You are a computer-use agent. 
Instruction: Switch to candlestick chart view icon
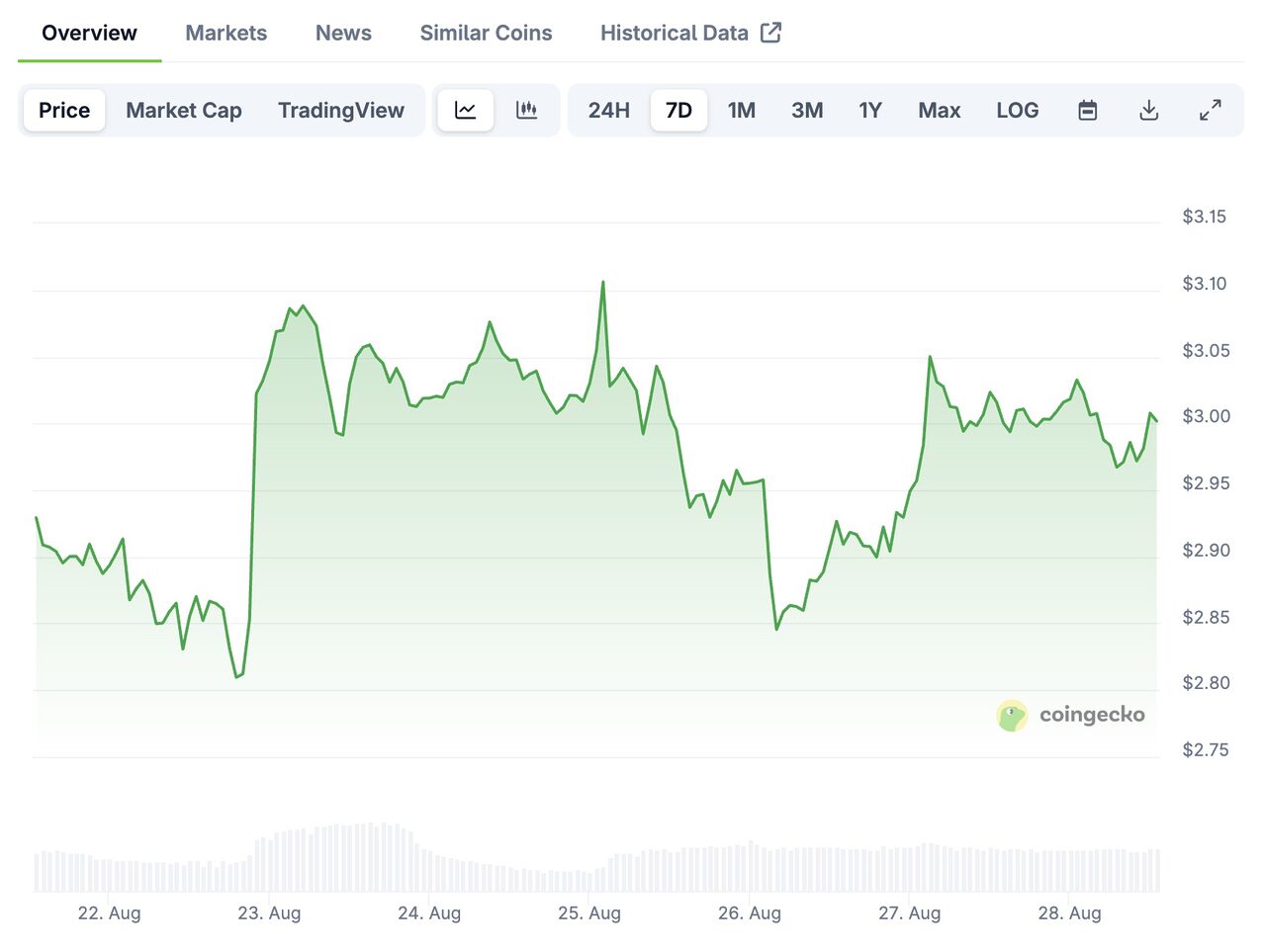(527, 110)
